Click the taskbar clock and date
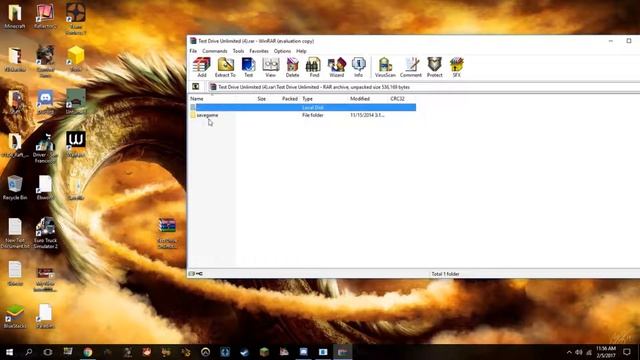 [x=606, y=352]
